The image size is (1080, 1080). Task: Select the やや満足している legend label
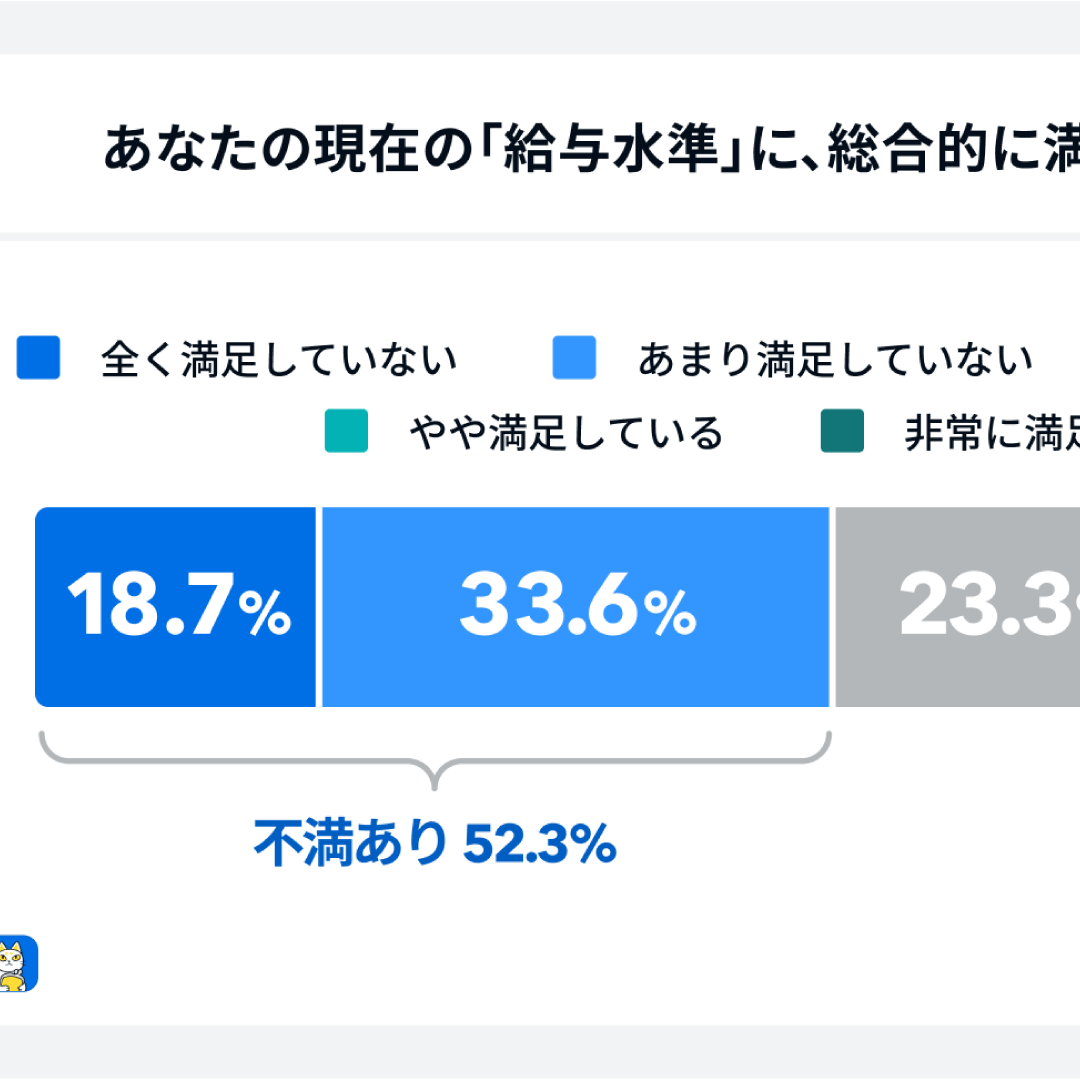(x=565, y=433)
